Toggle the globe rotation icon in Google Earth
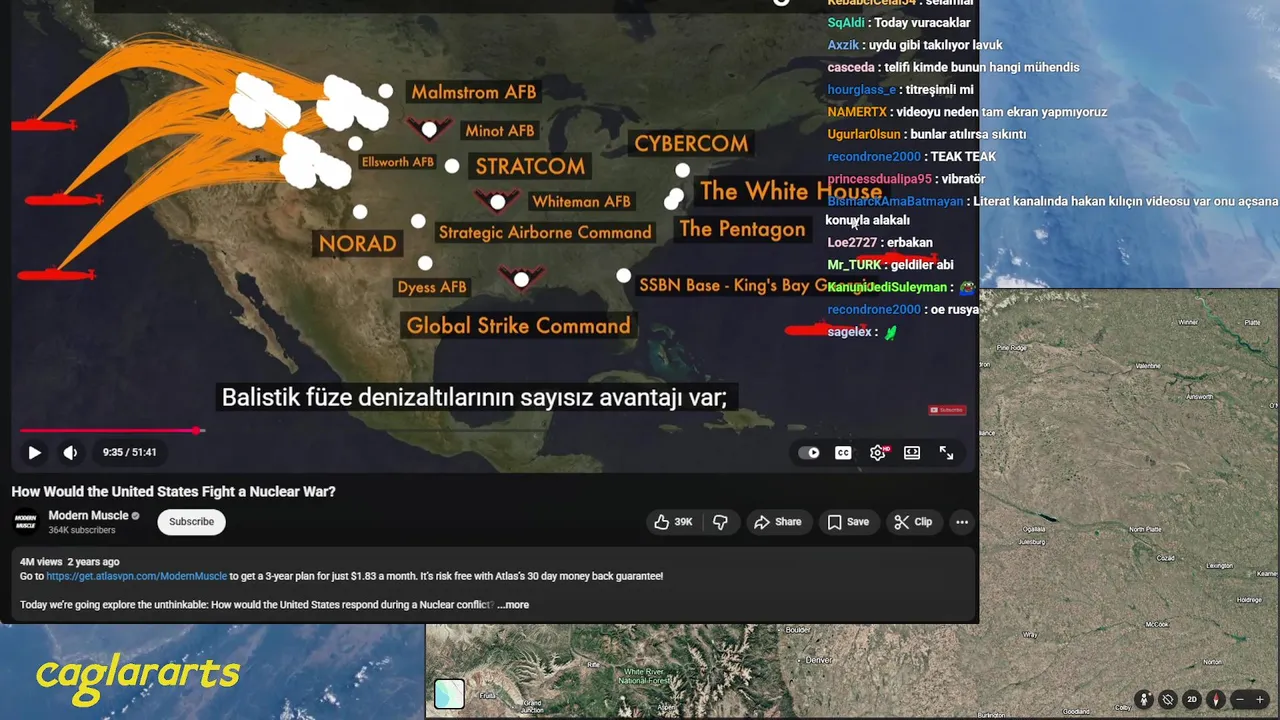 pyautogui.click(x=1168, y=700)
